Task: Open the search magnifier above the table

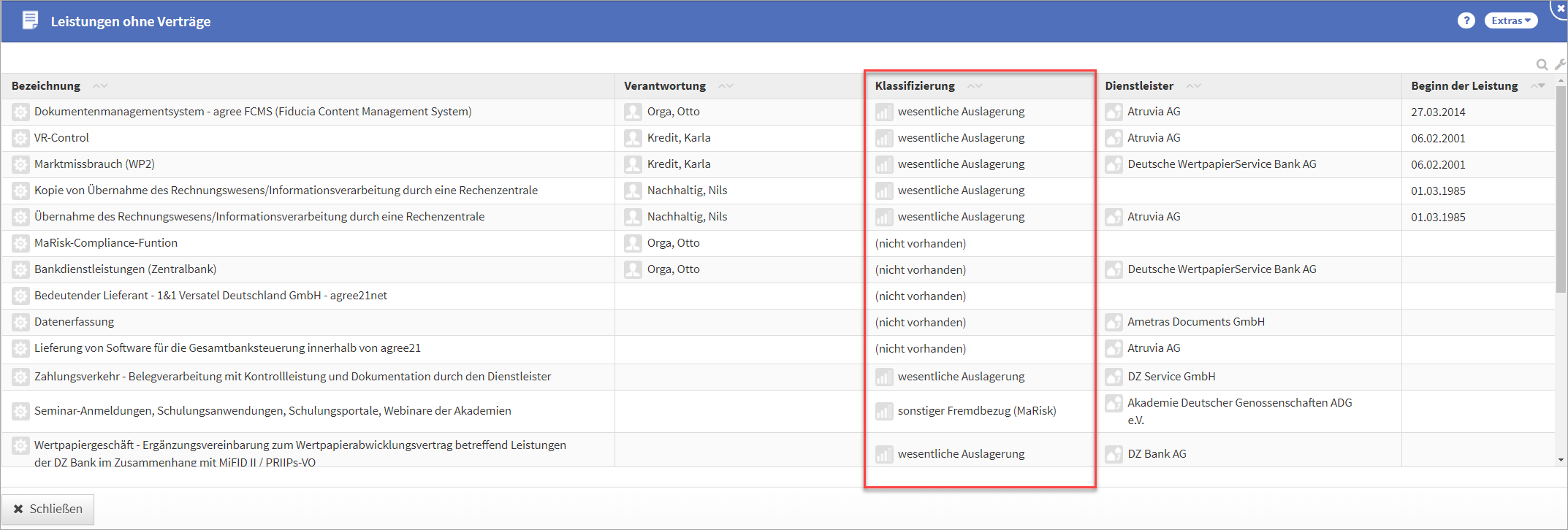Action: click(x=1542, y=64)
